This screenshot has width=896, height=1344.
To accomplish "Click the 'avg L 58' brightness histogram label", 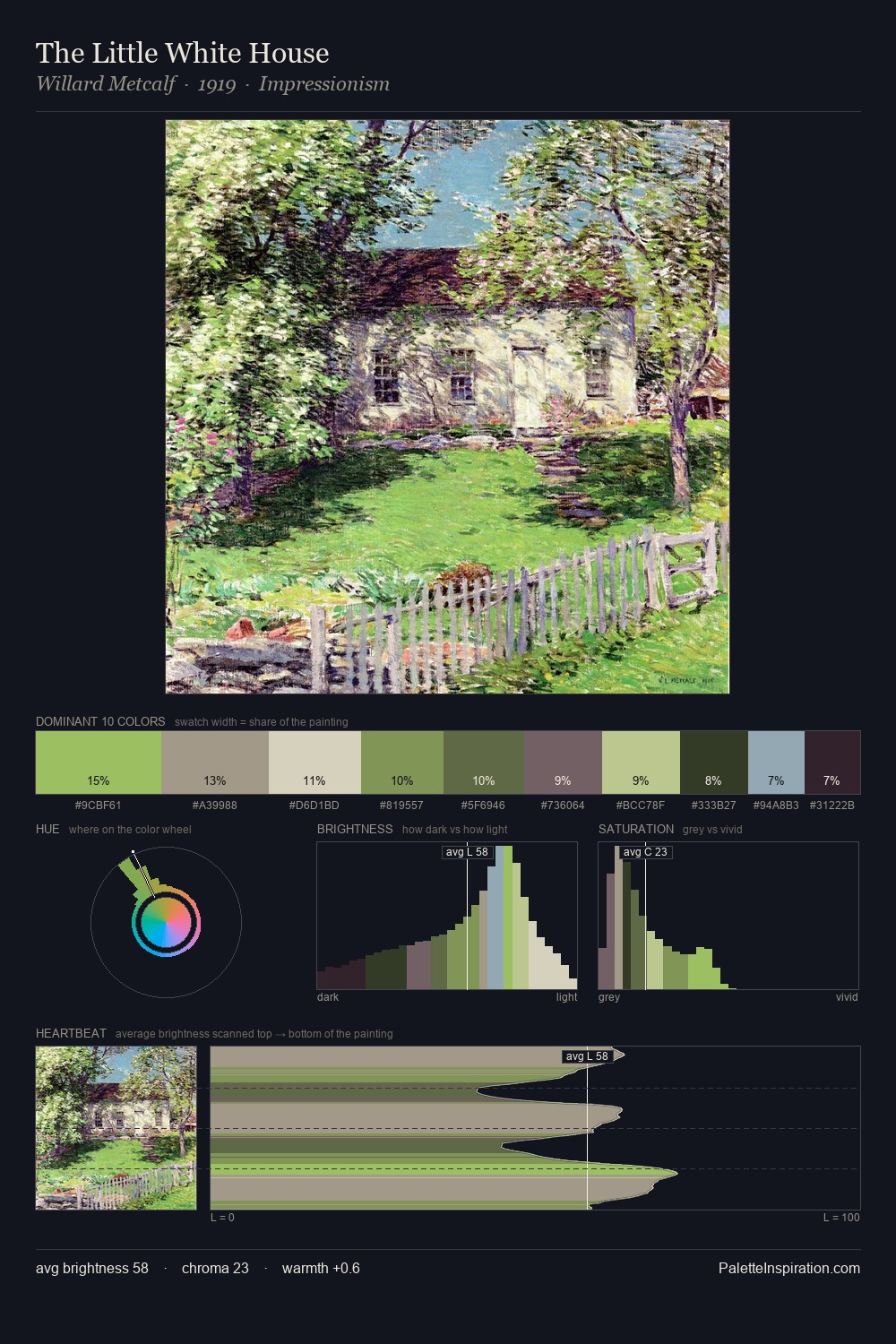I will 469,852.
